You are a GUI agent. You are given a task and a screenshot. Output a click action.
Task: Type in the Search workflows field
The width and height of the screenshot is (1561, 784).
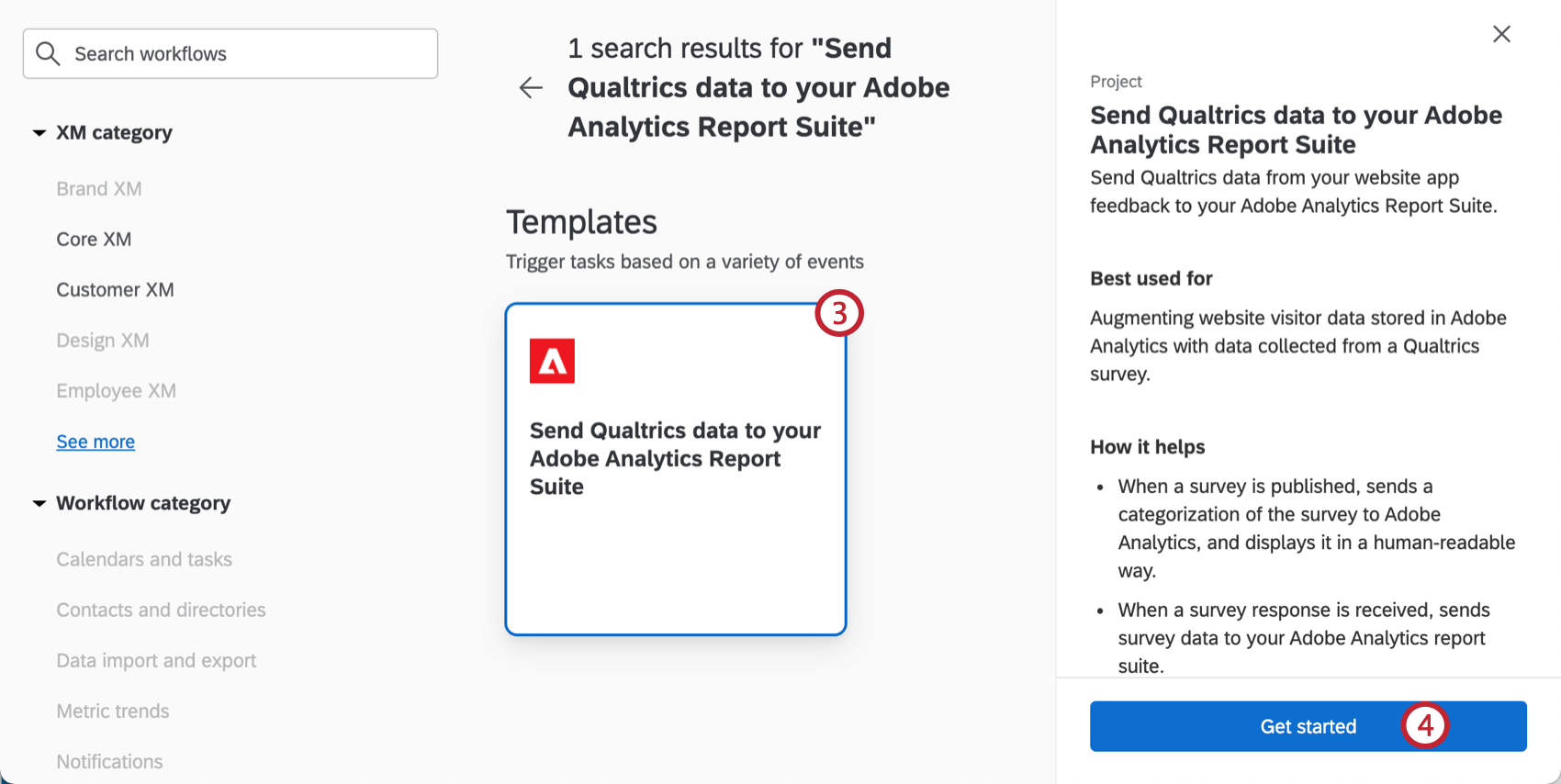click(x=248, y=54)
